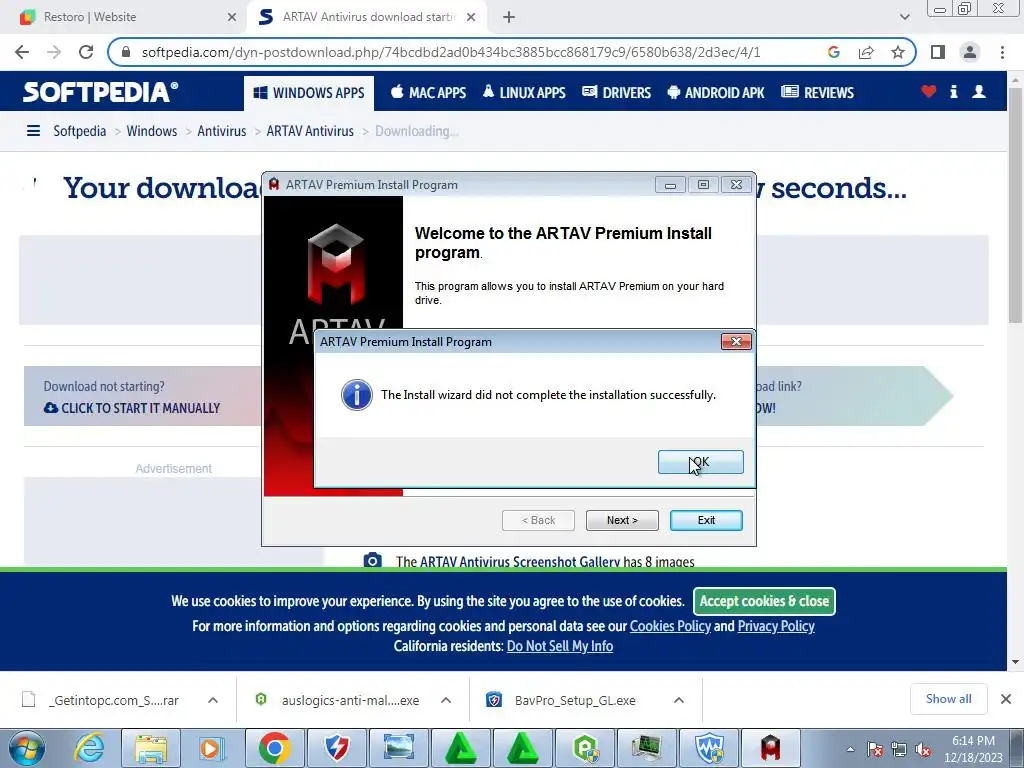
Task: Open the Drivers menu item
Action: coord(616,93)
